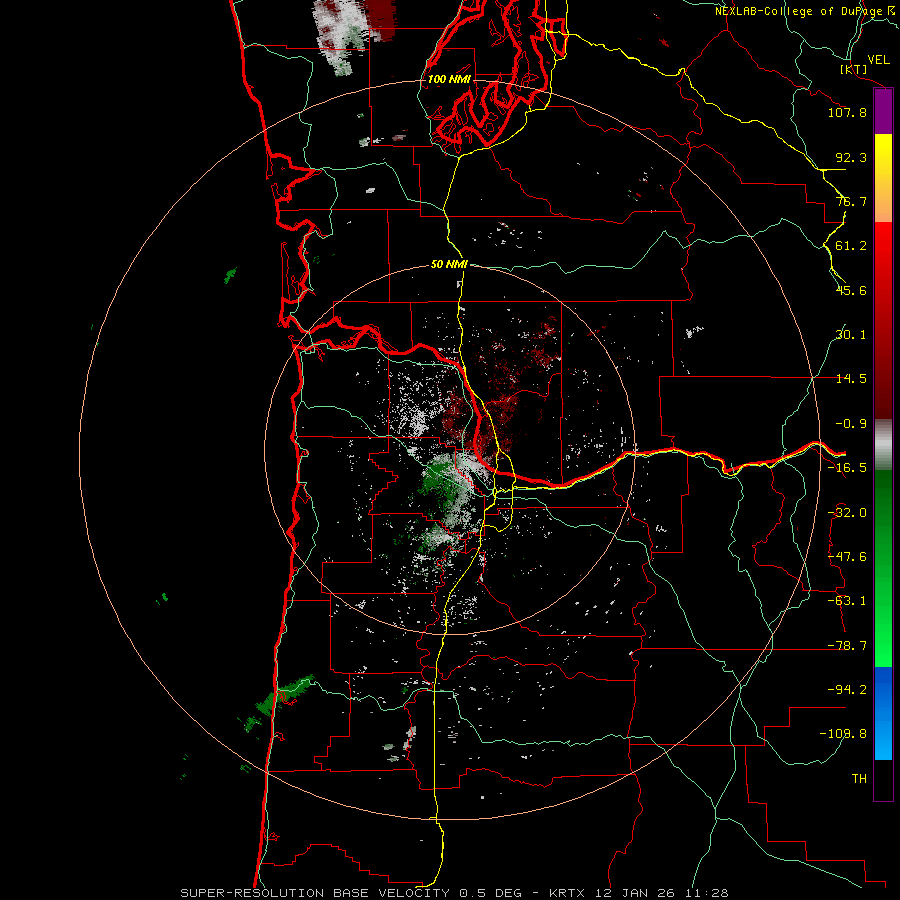
Task: Pick the gray near-zero color bar segment
Action: [883, 445]
